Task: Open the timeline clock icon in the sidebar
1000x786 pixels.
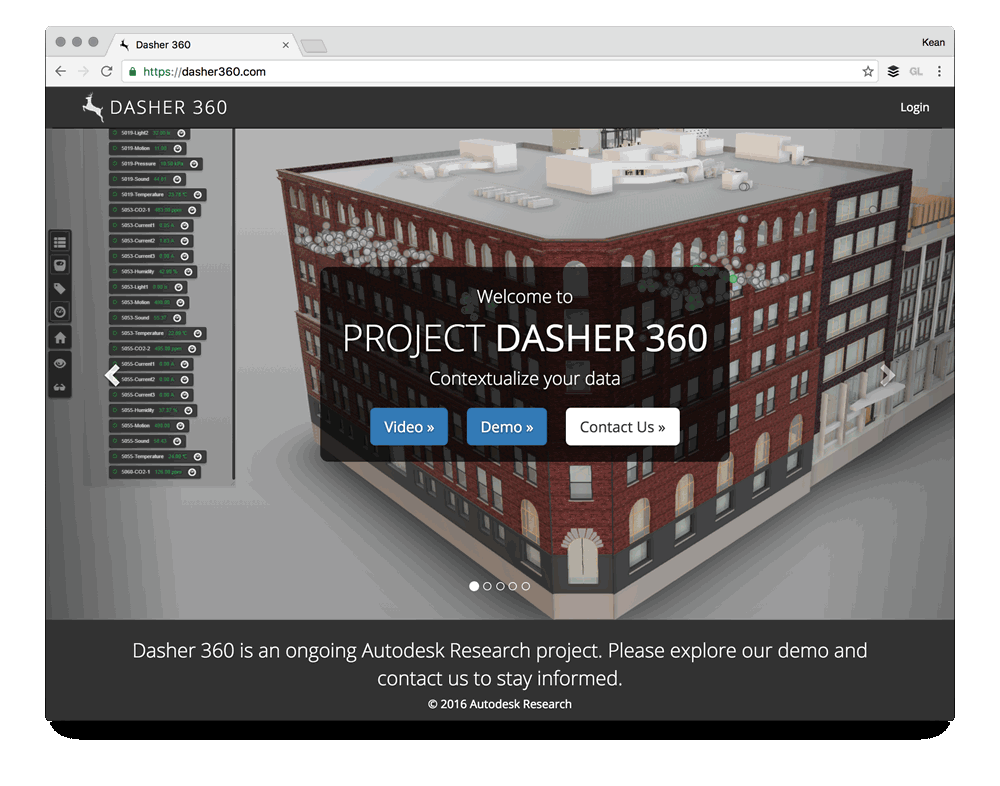Action: pyautogui.click(x=59, y=311)
